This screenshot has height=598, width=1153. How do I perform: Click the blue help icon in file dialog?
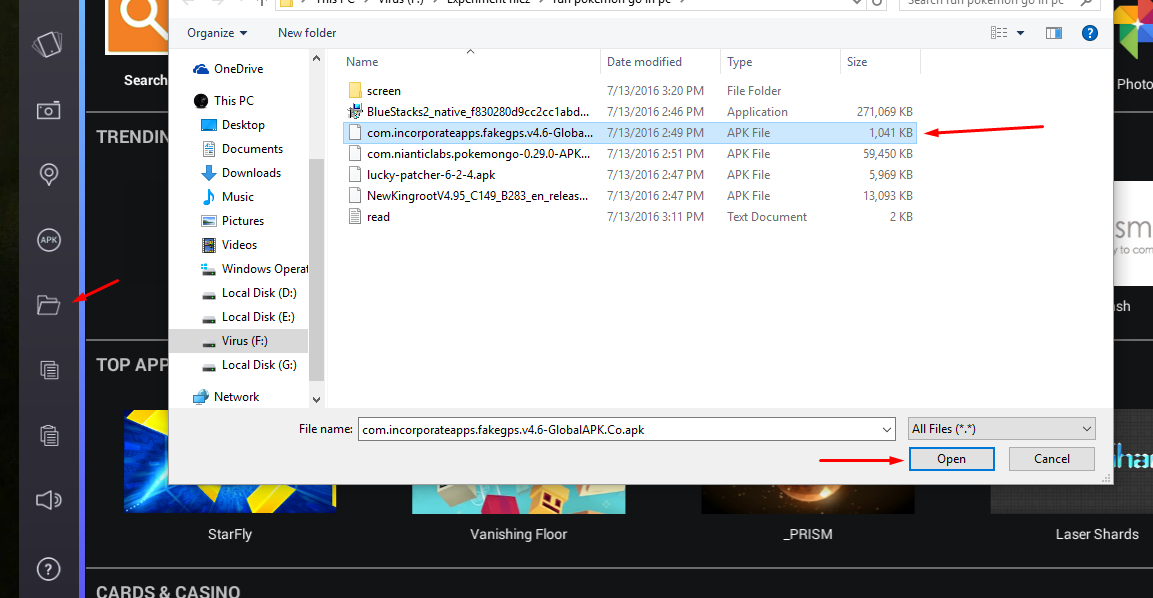(1090, 33)
